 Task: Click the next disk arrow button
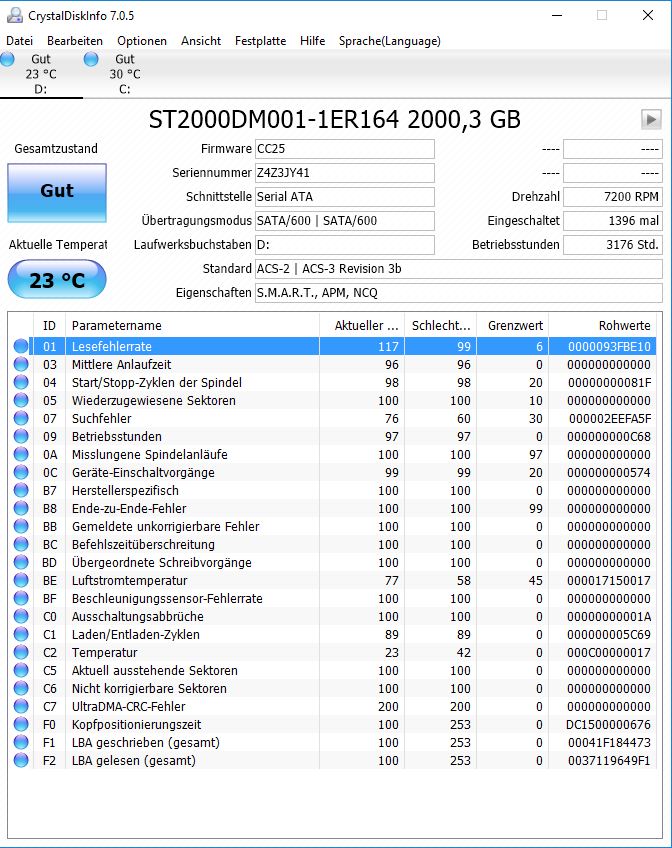point(651,119)
